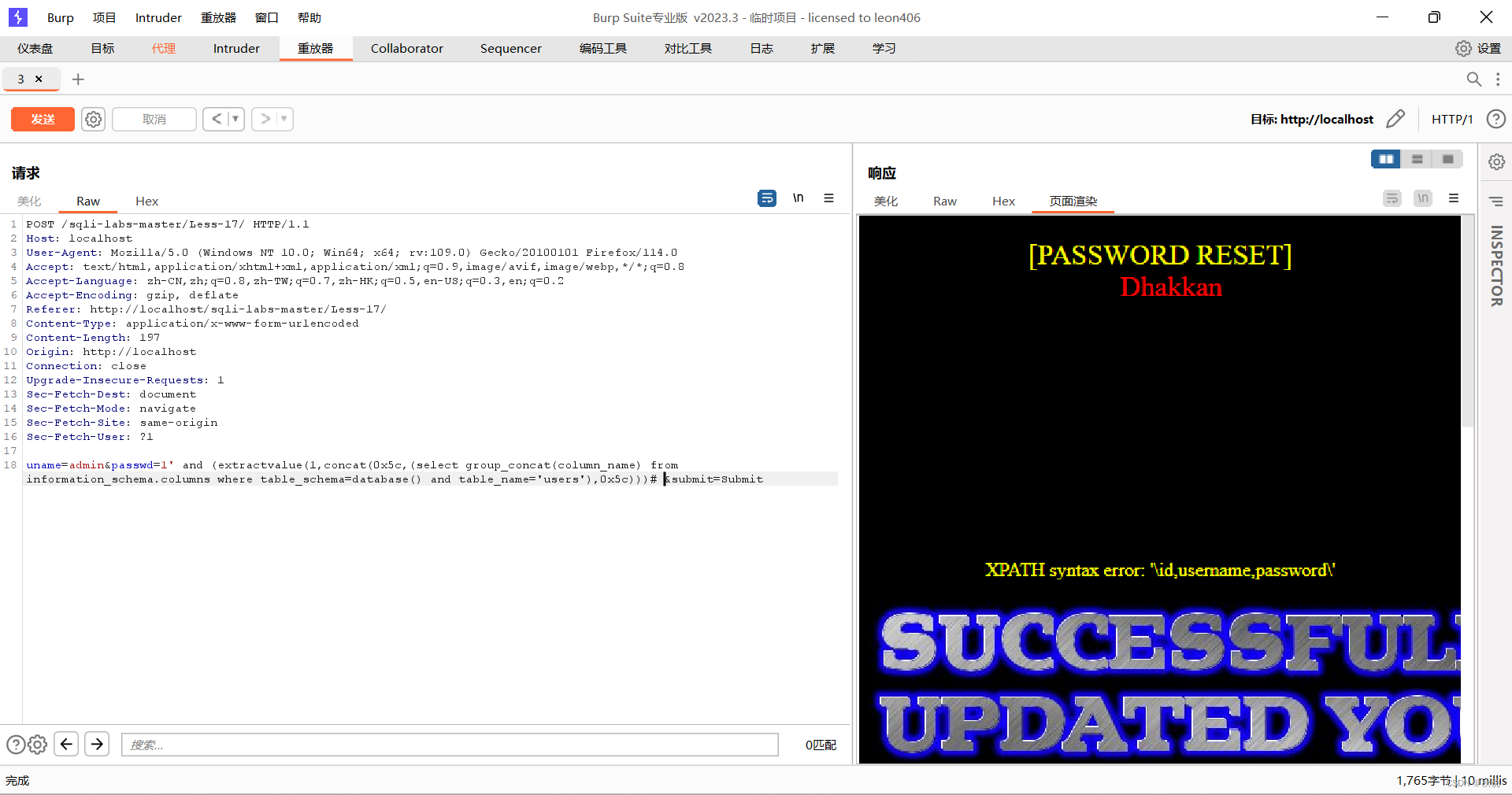Image resolution: width=1512 pixels, height=795 pixels.
Task: Click the request search input field
Action: 450,745
